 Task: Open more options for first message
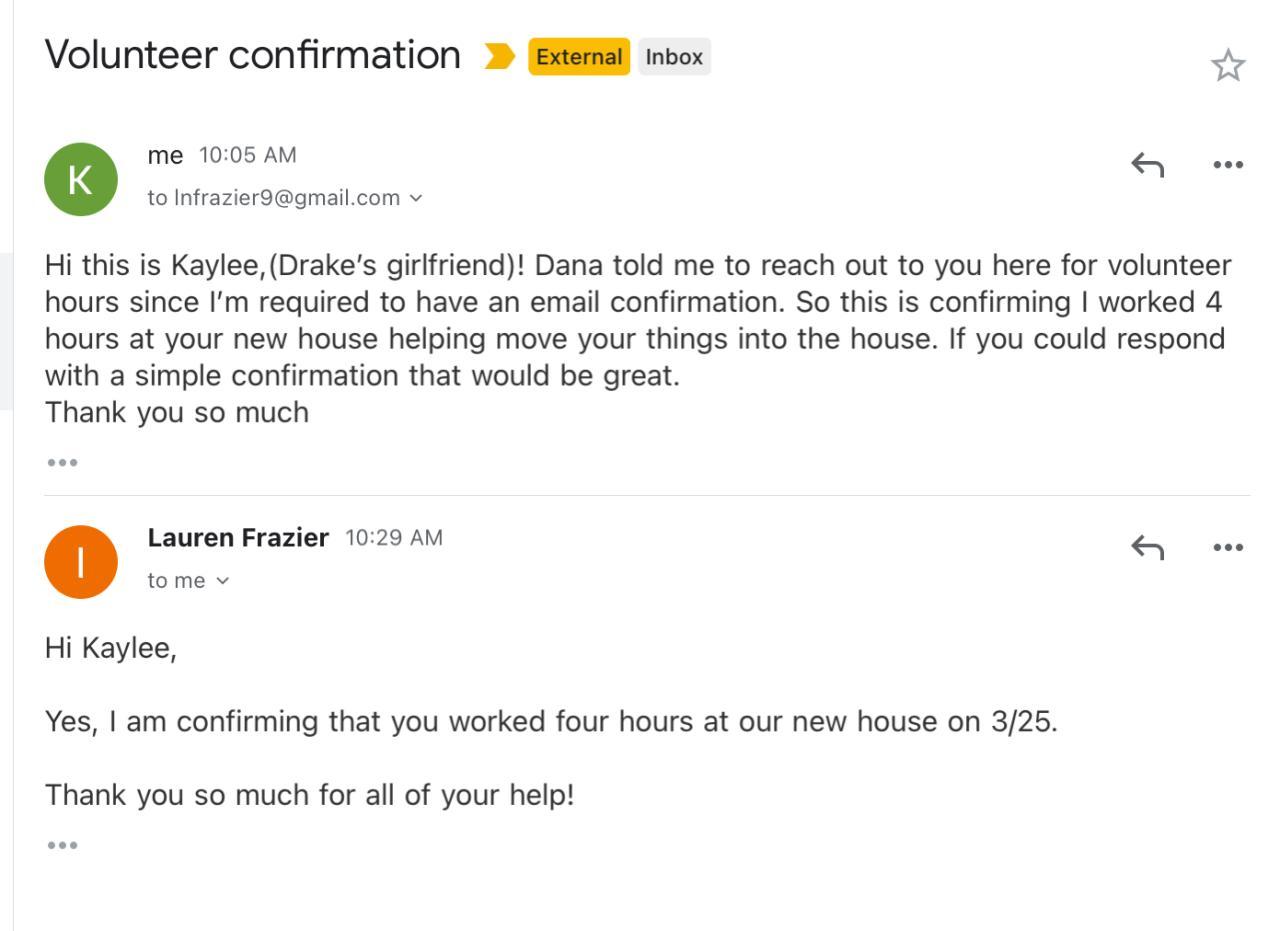coord(1227,164)
